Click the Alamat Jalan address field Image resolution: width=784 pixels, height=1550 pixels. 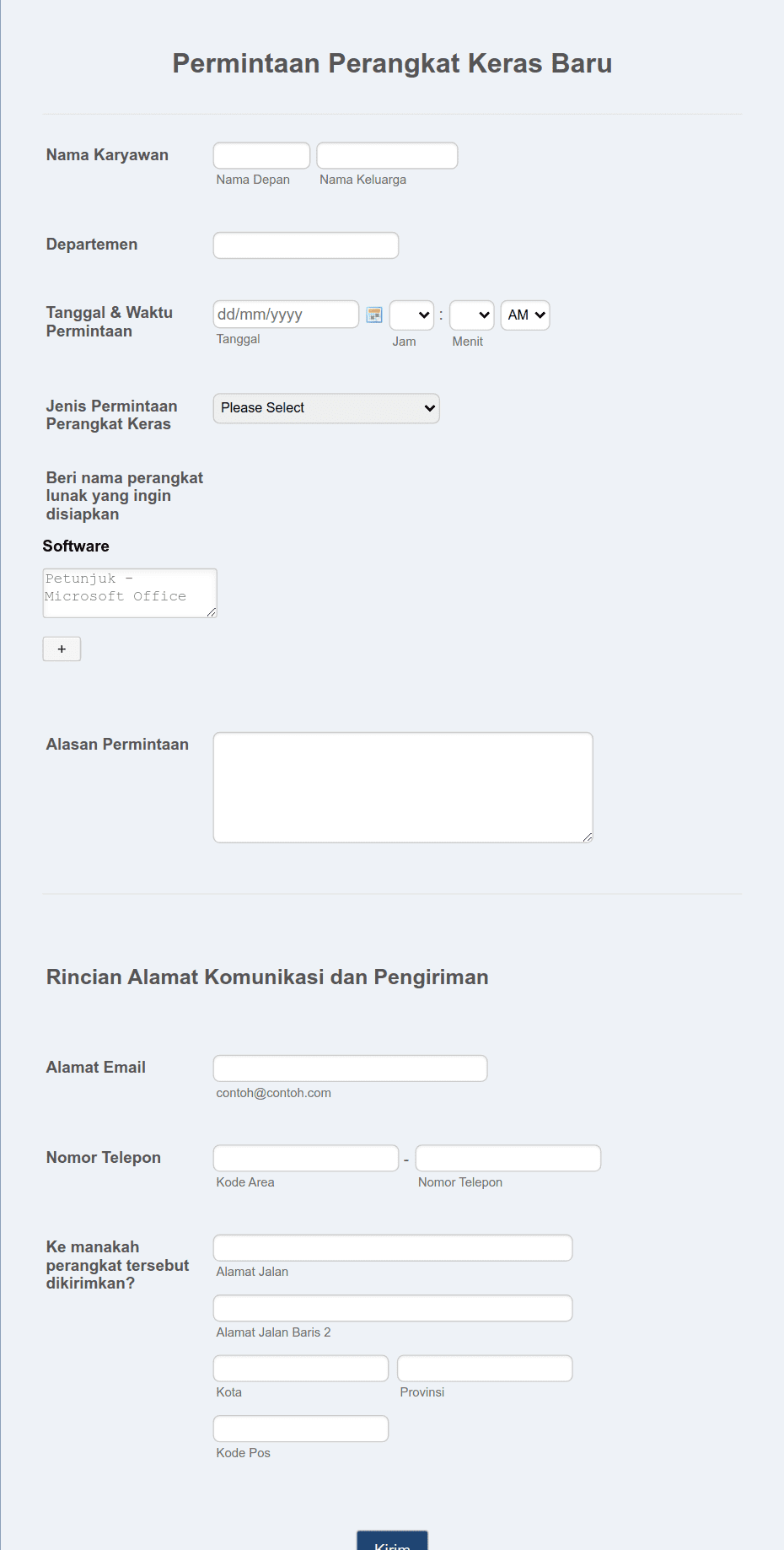tap(392, 1247)
